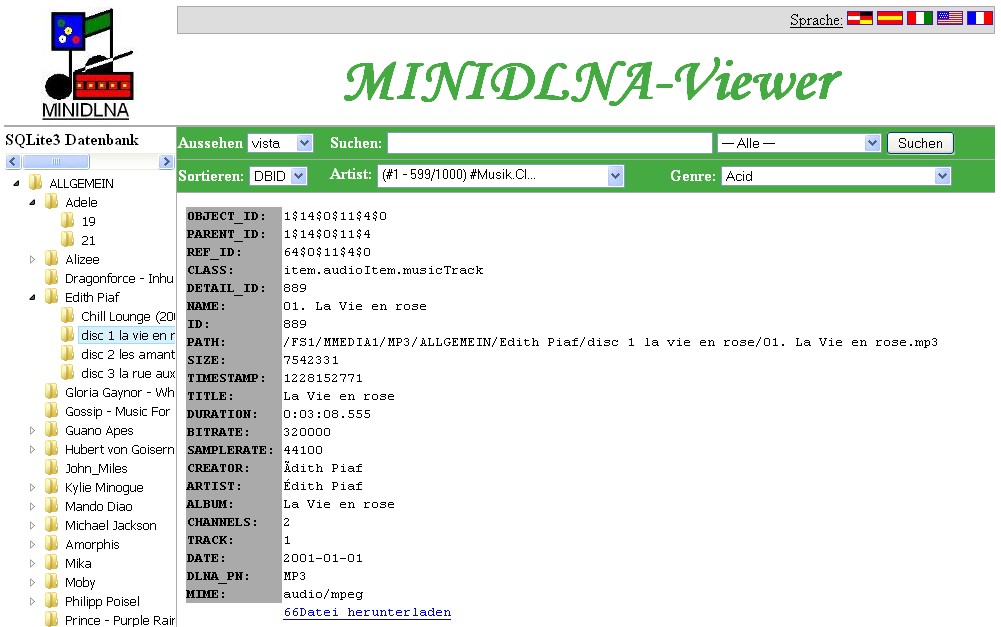Select 'disc 2 les amant' tree item
The width and height of the screenshot is (1001, 627).
pos(128,354)
